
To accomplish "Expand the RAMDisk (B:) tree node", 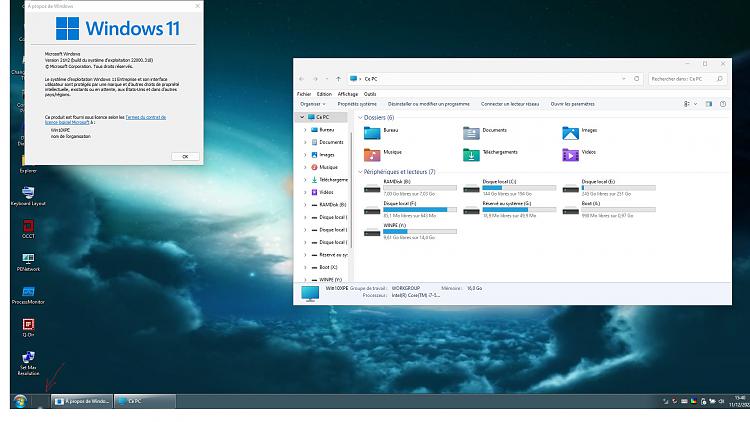I will pos(305,205).
